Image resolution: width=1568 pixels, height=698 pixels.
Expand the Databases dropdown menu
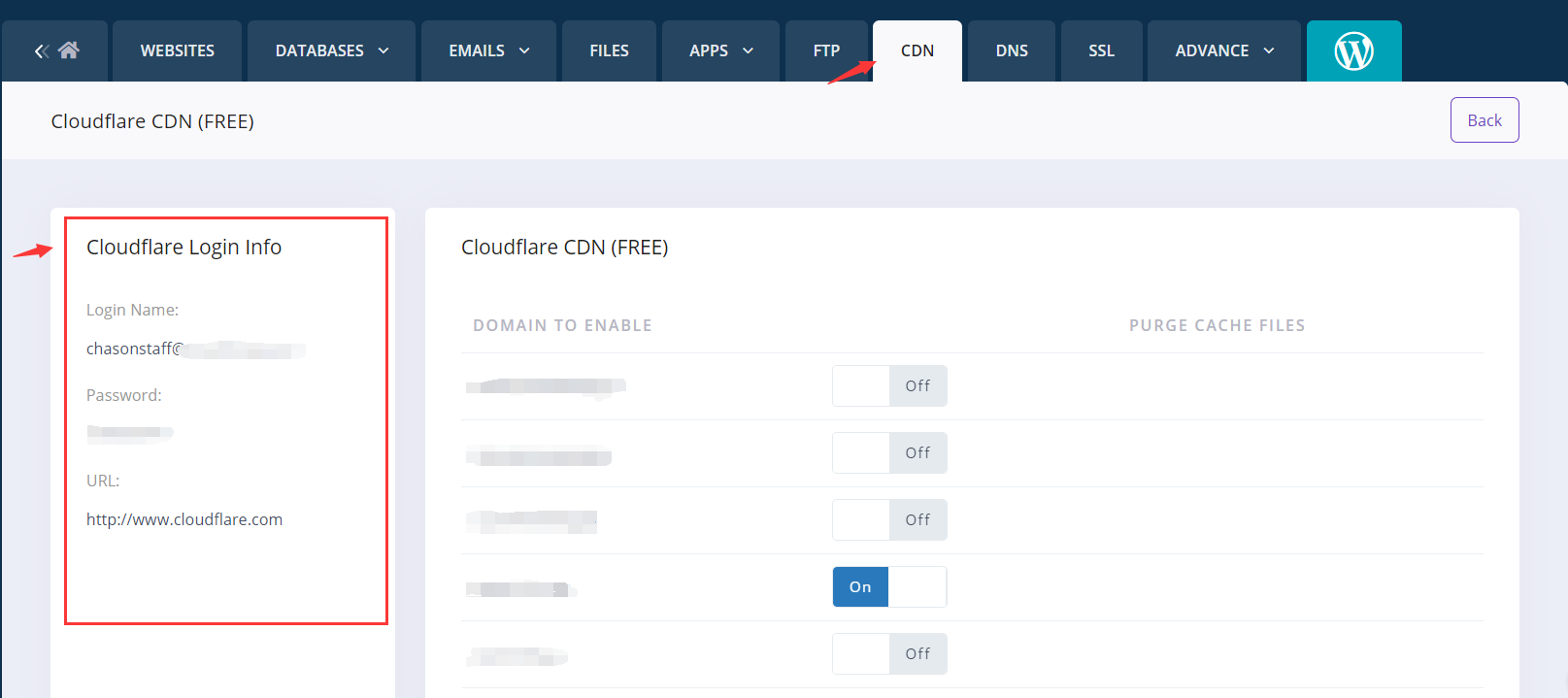pos(331,50)
